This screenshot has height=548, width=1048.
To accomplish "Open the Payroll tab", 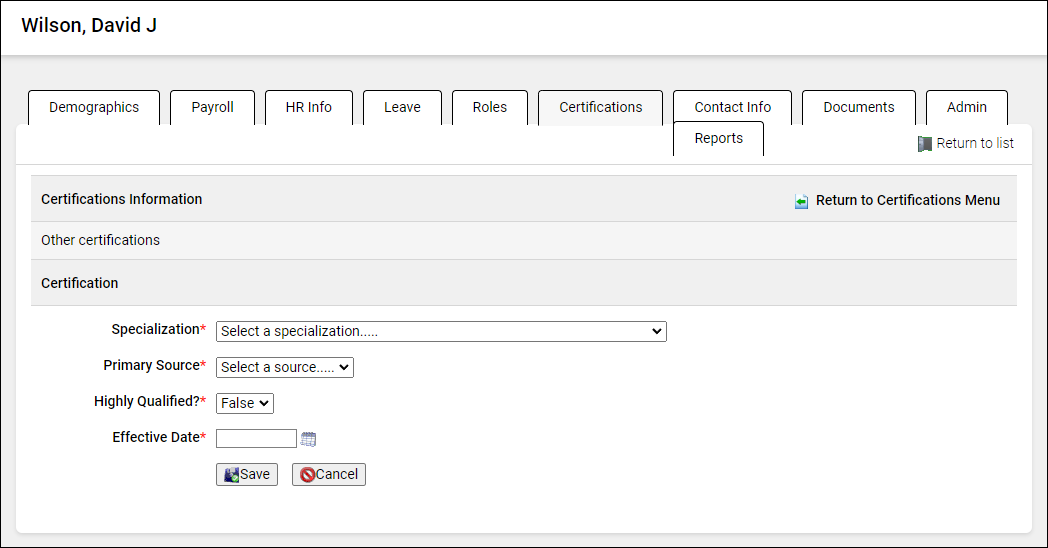I will (212, 107).
